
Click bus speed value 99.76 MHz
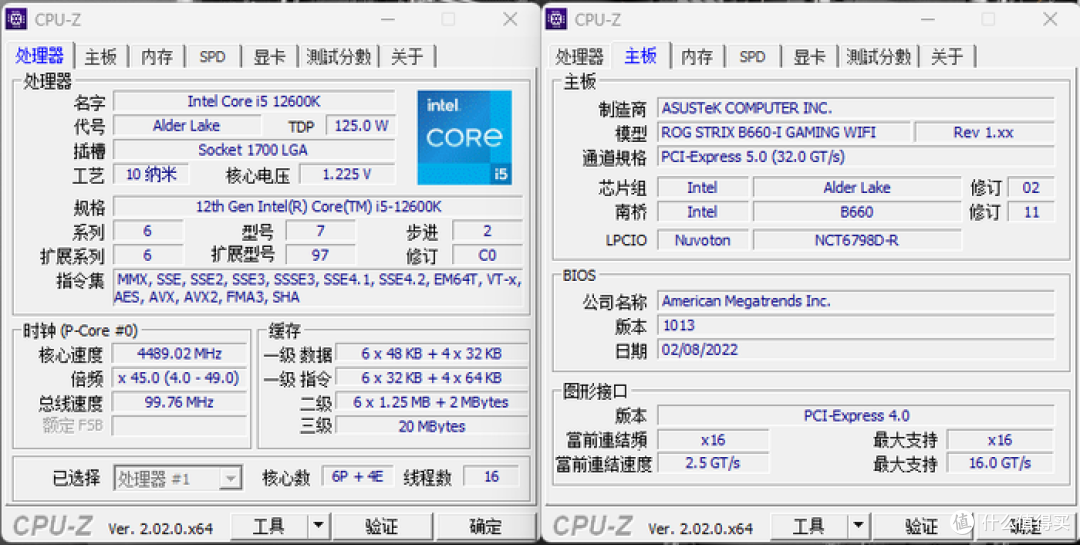point(179,402)
